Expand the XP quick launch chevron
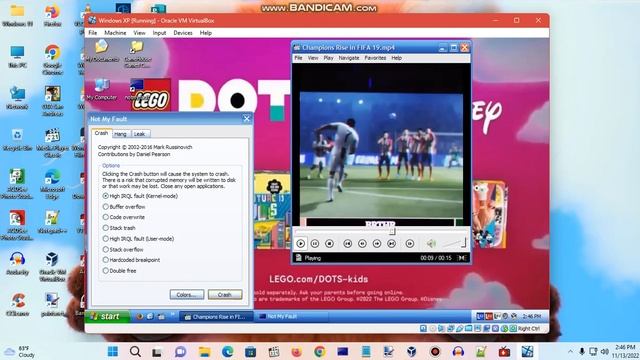The height and width of the screenshot is (360, 640). click(173, 315)
